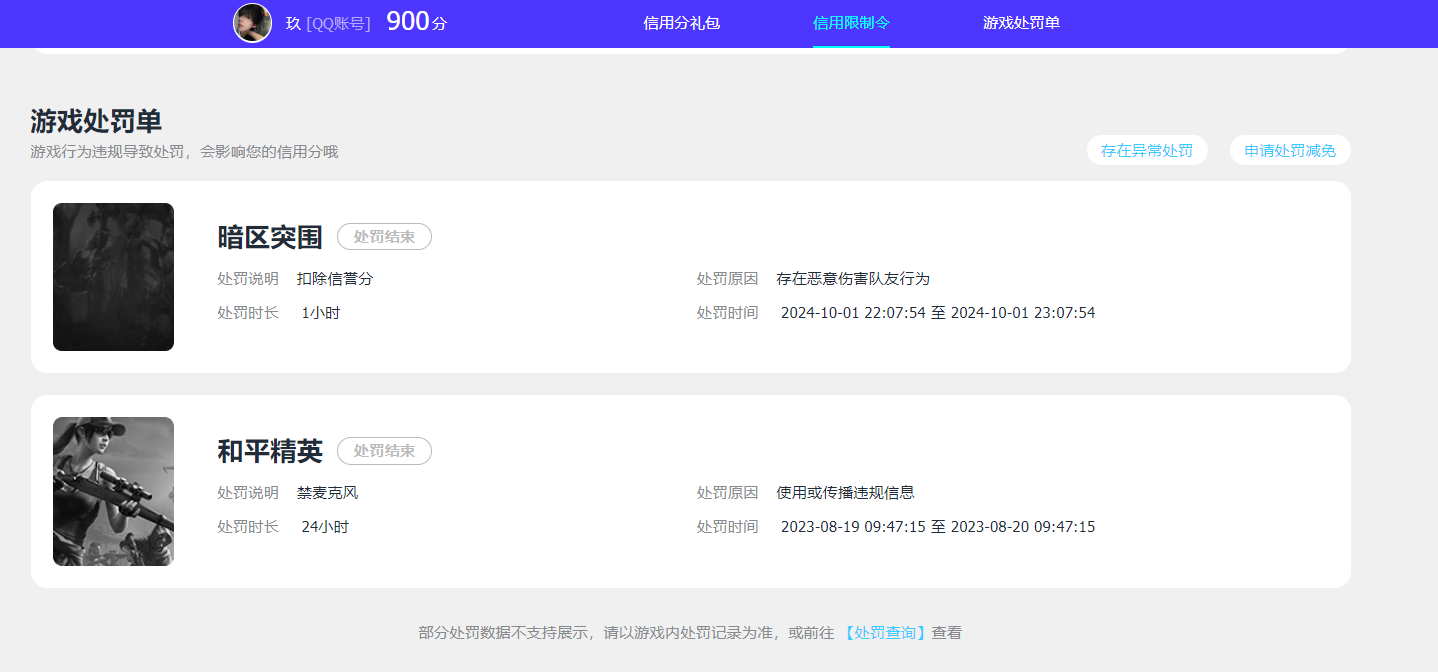Click the 禁麦克风 punishment description

tap(327, 493)
